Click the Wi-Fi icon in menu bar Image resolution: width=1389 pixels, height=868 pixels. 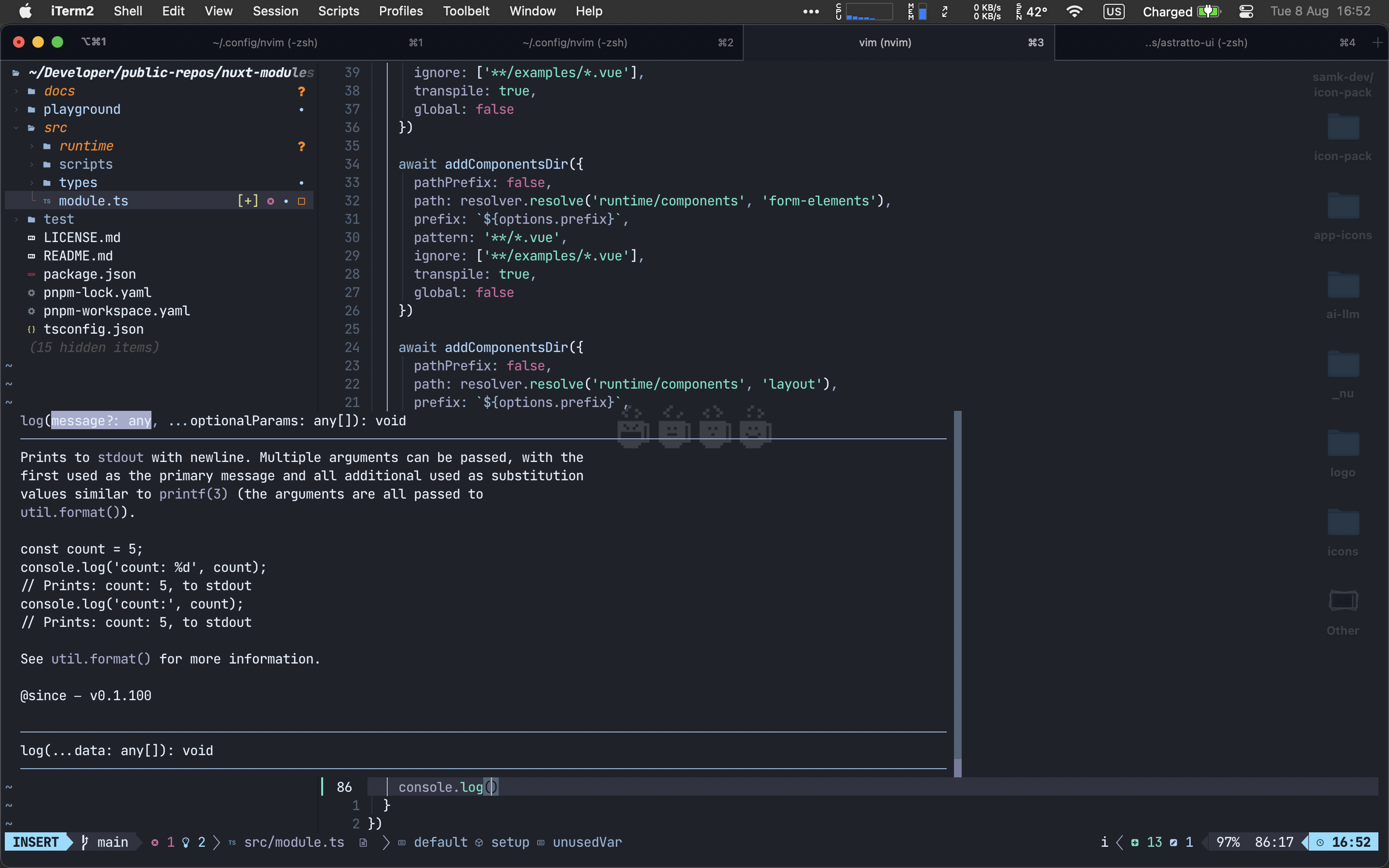(1074, 12)
